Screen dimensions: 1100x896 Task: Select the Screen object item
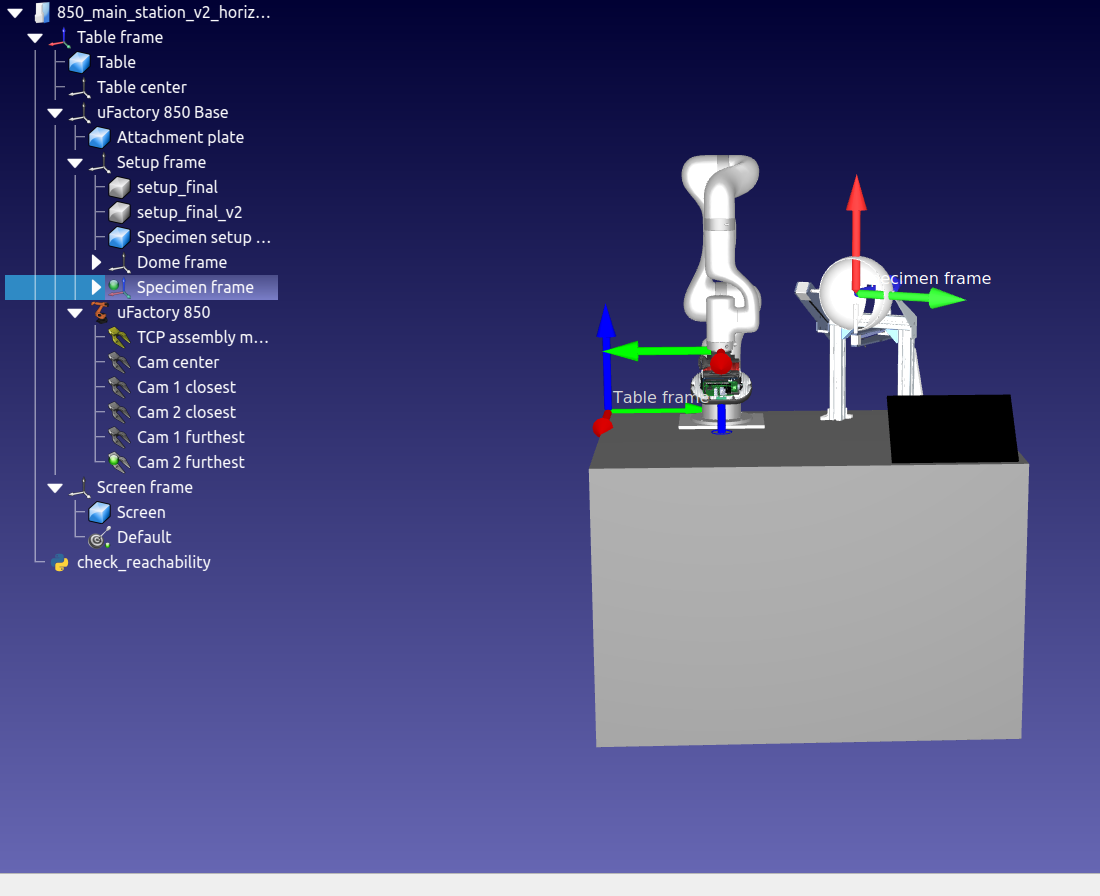(141, 512)
